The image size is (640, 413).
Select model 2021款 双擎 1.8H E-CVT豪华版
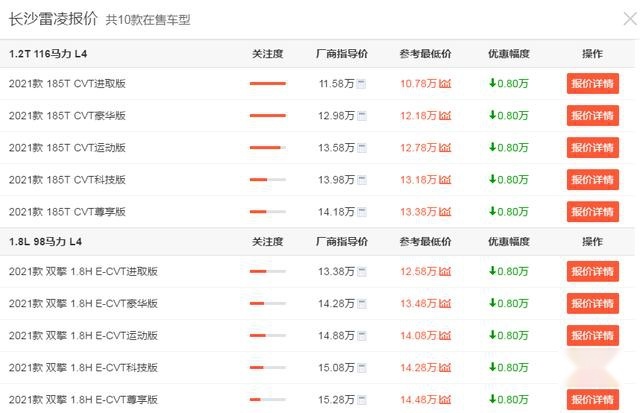(83, 303)
